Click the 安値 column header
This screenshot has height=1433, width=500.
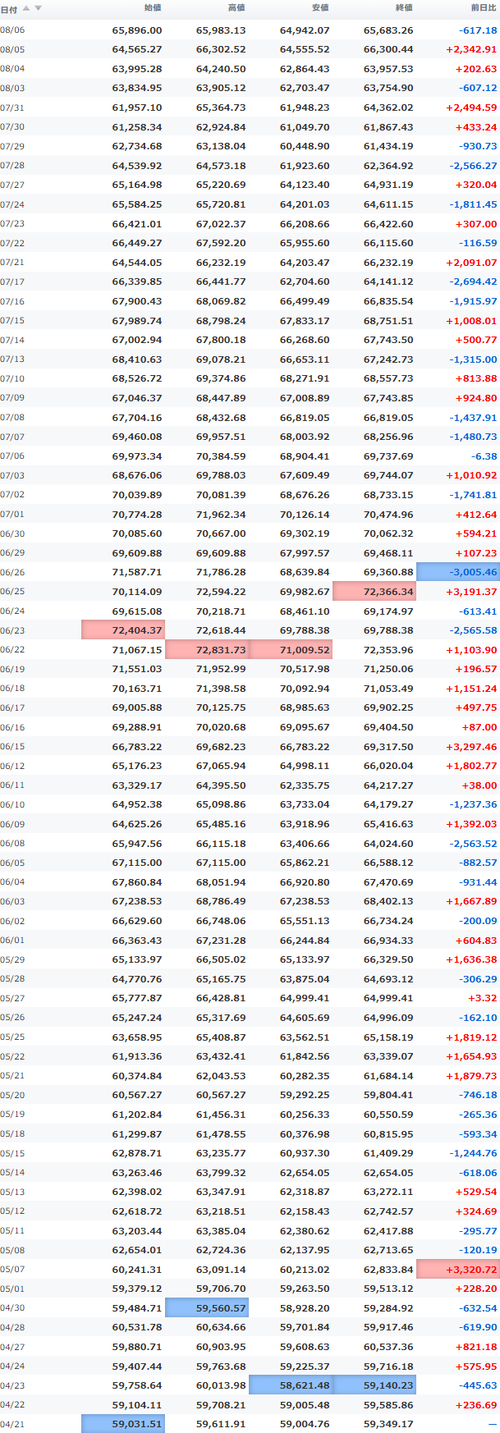coord(320,8)
